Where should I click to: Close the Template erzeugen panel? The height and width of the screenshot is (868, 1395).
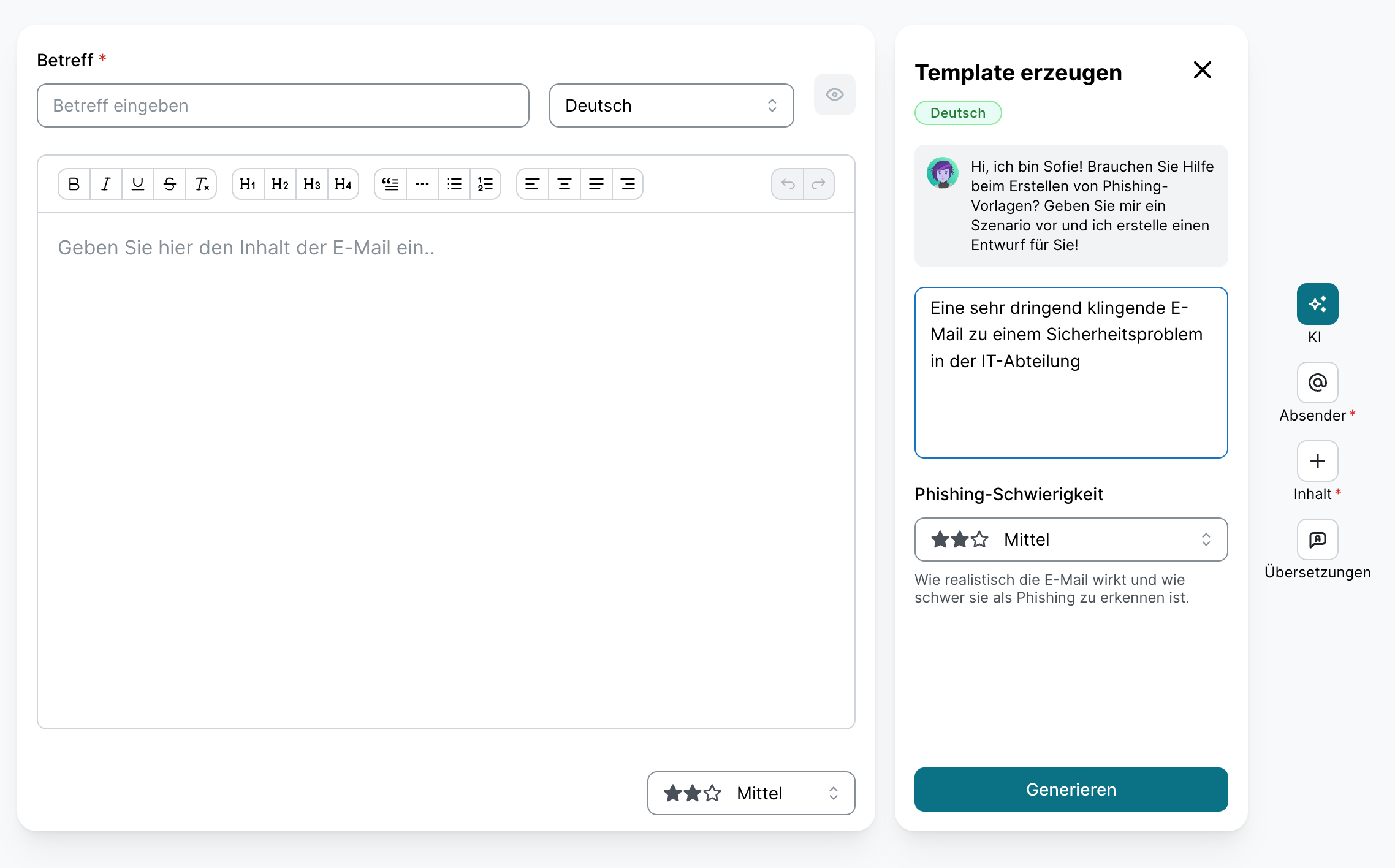pos(1202,70)
